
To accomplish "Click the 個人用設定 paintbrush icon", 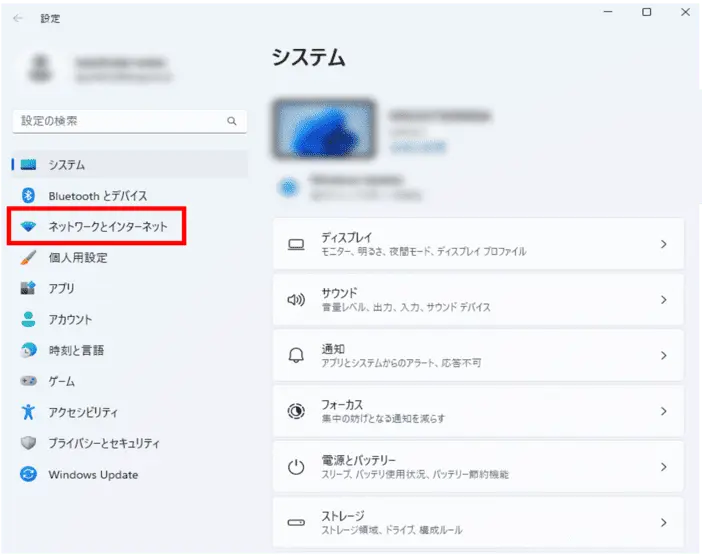I will pyautogui.click(x=28, y=258).
